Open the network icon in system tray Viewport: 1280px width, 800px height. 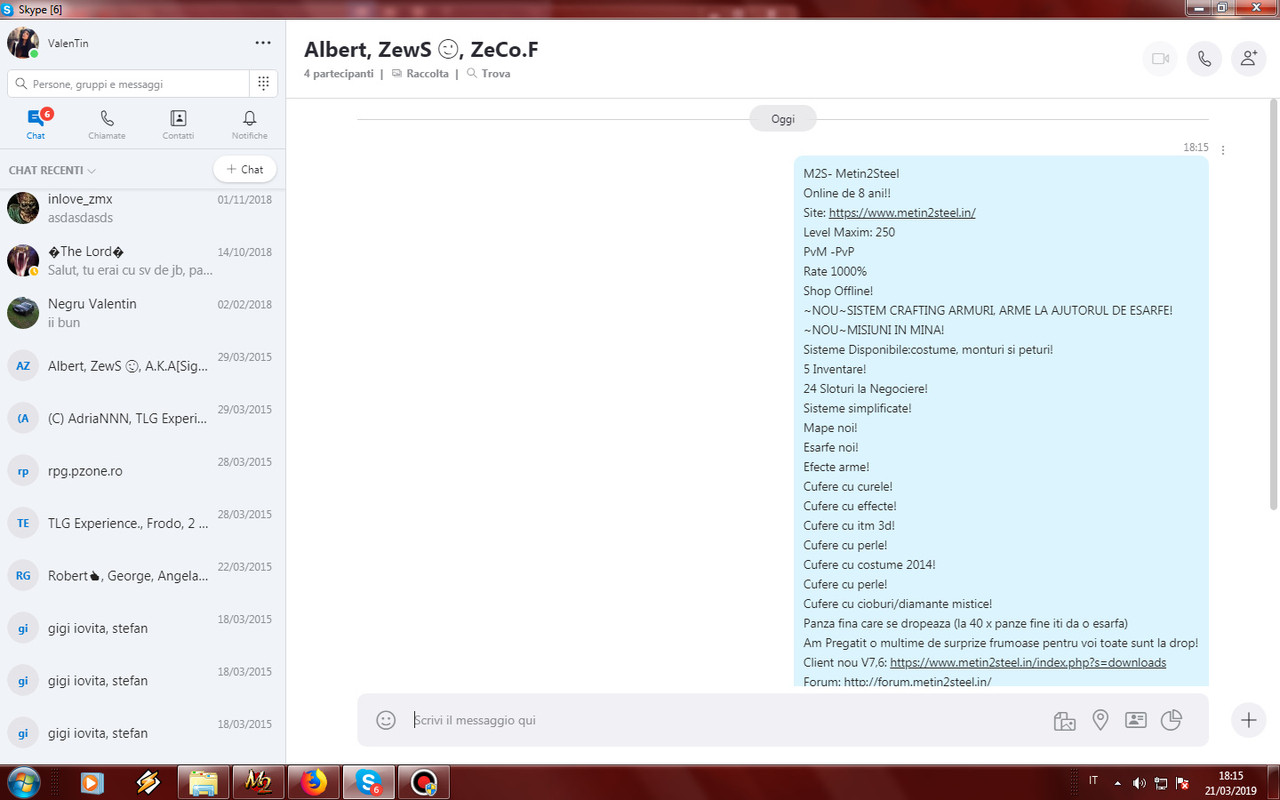tap(1161, 782)
